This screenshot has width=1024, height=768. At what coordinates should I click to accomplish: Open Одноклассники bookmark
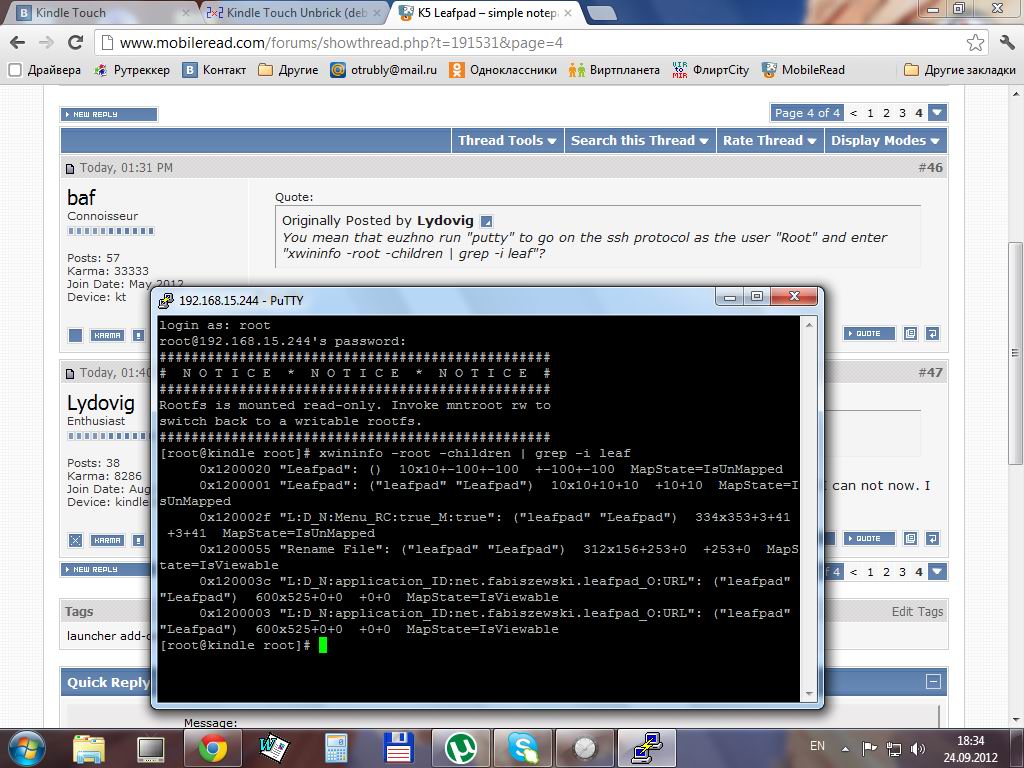click(x=503, y=70)
